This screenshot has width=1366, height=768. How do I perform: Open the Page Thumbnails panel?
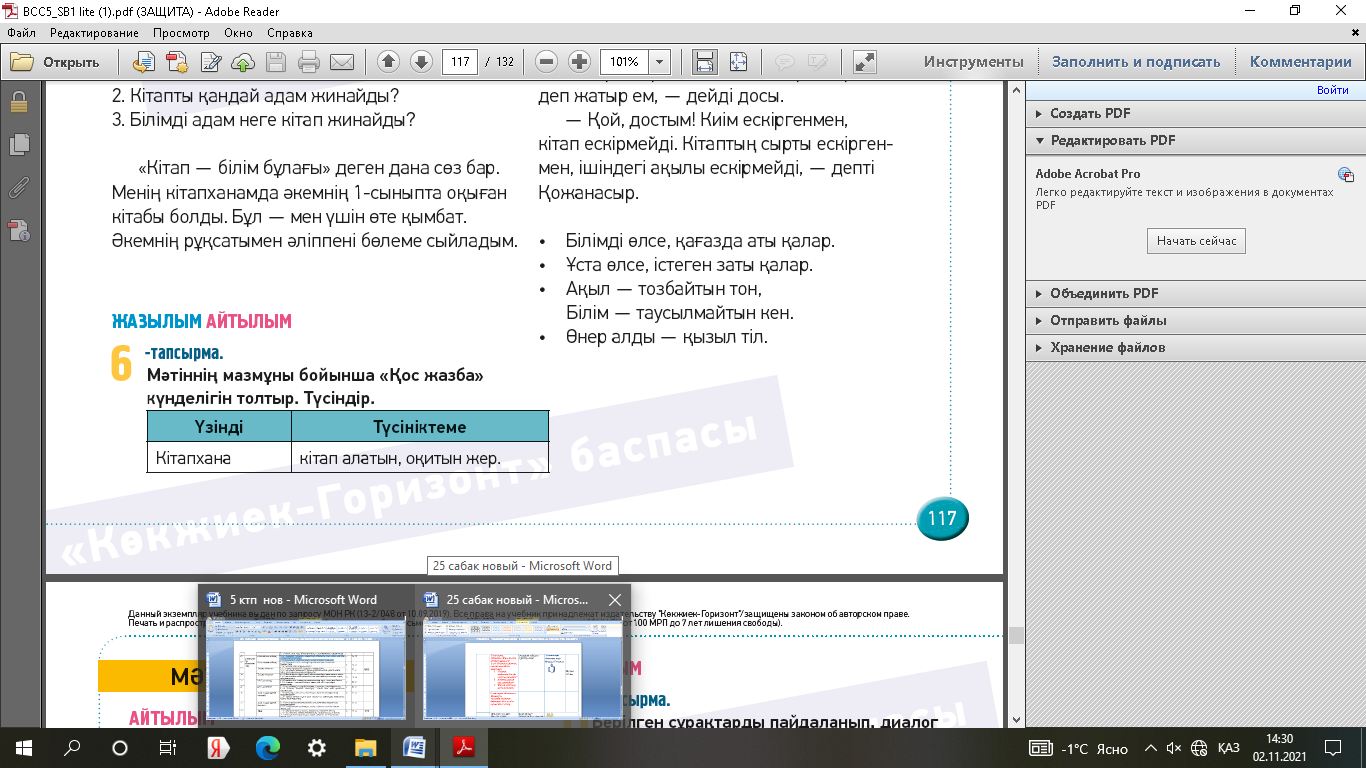pyautogui.click(x=18, y=145)
